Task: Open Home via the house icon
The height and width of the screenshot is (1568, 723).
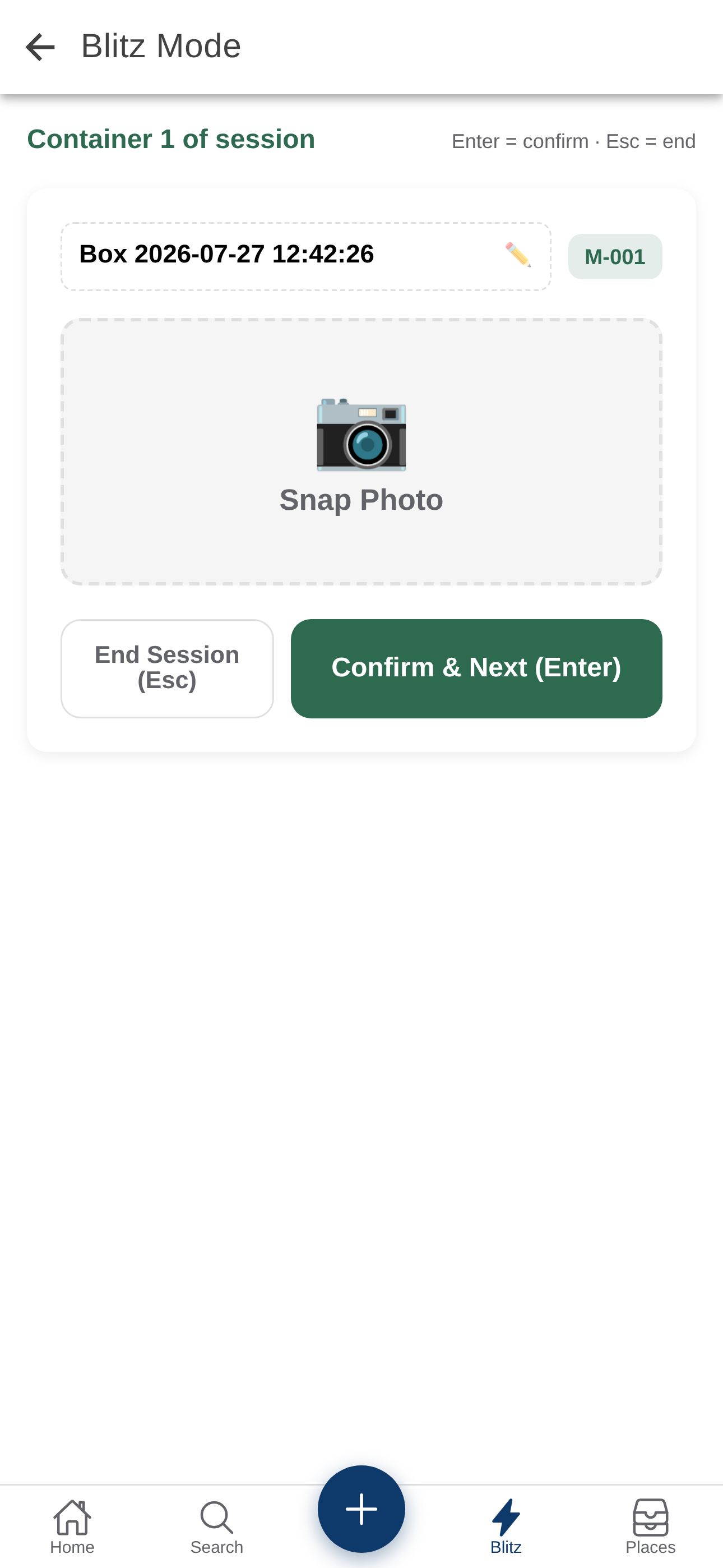Action: point(72,1517)
